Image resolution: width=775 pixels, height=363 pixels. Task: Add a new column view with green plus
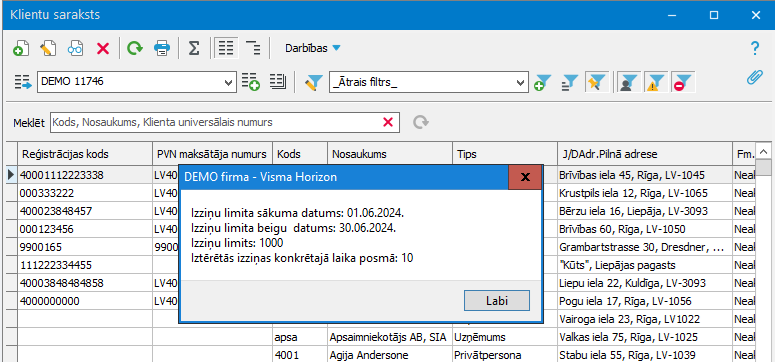251,82
